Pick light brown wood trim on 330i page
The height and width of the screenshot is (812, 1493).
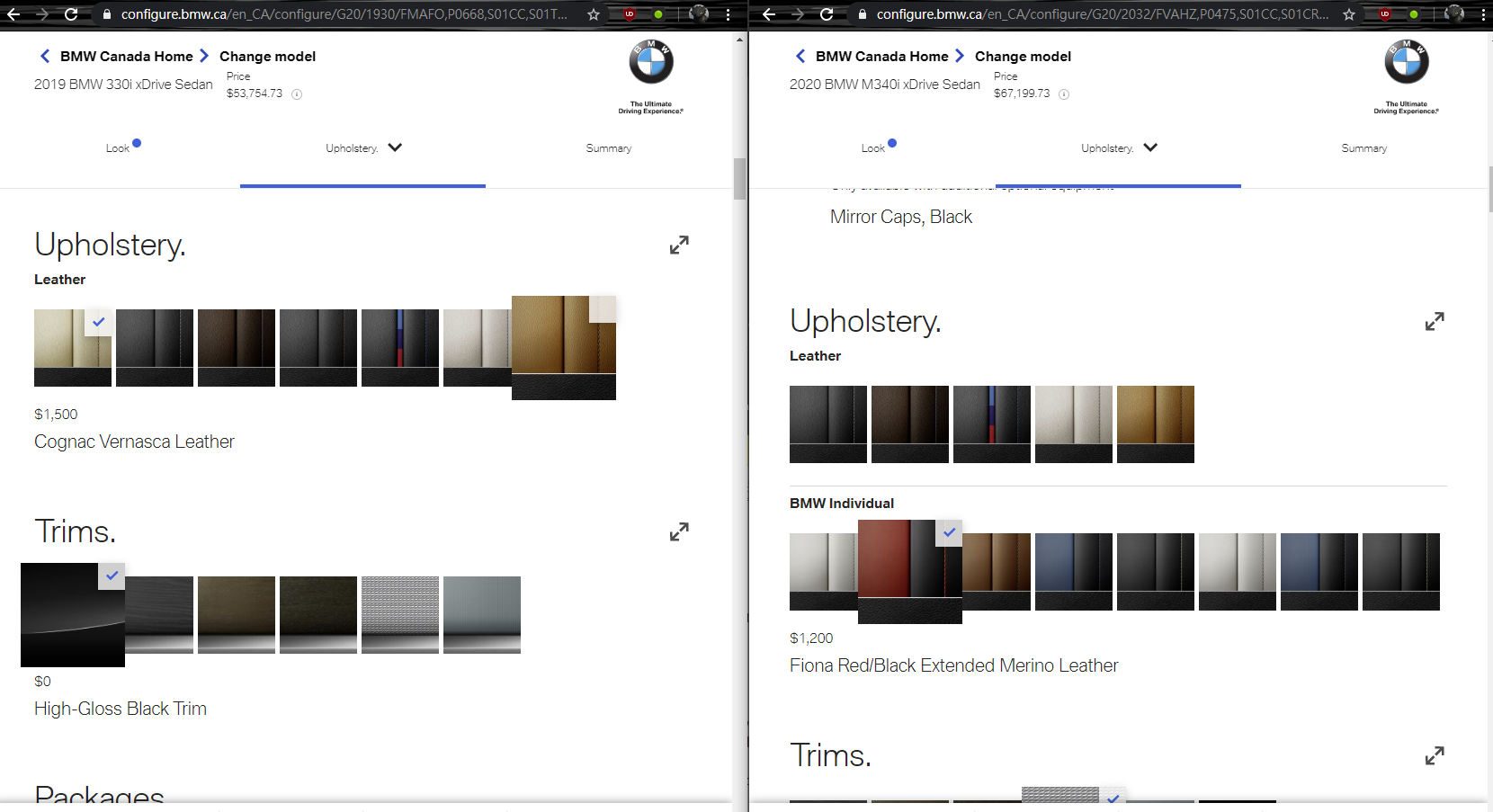237,615
